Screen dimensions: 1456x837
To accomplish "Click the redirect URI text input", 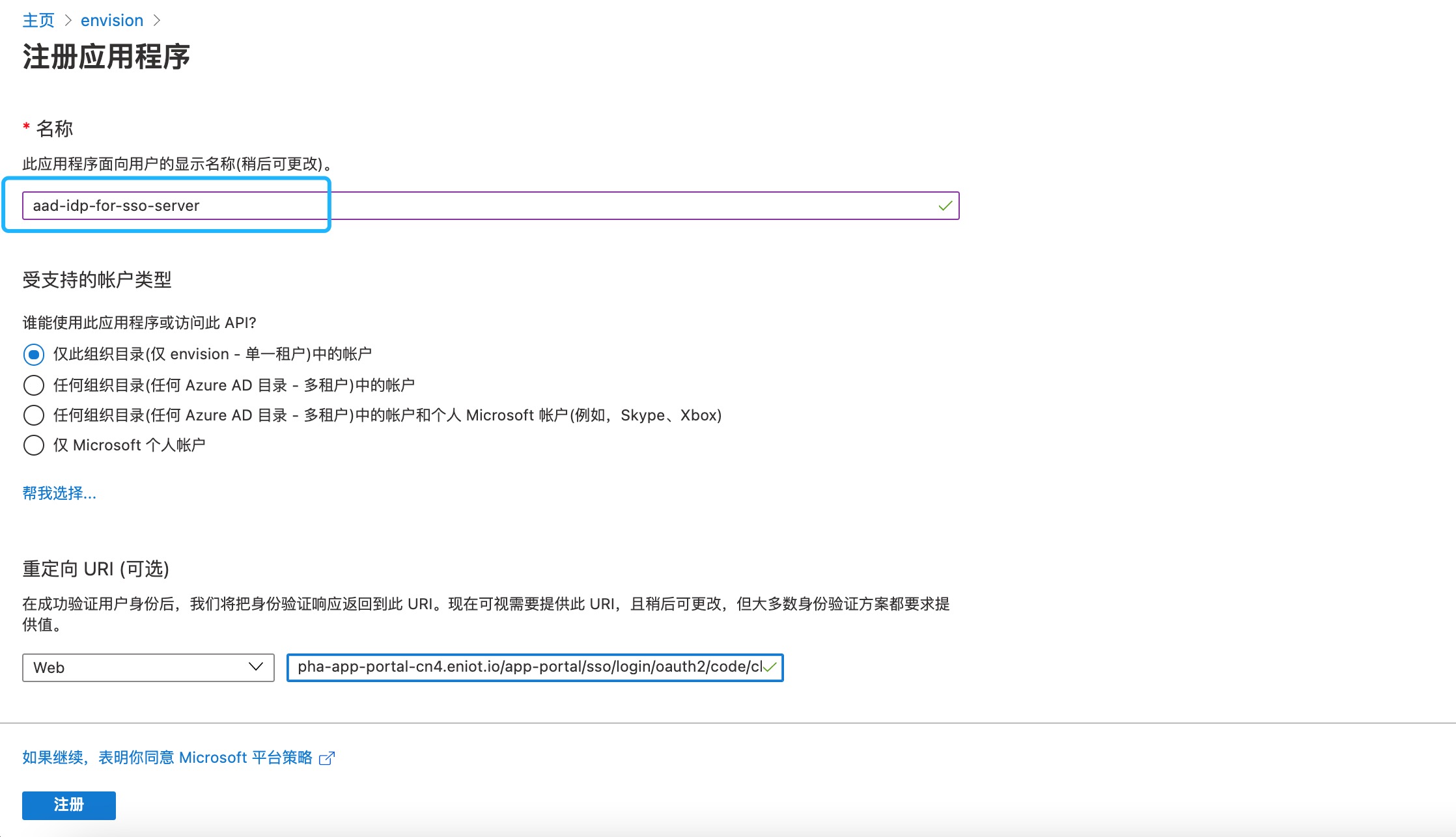I will pyautogui.click(x=527, y=668).
